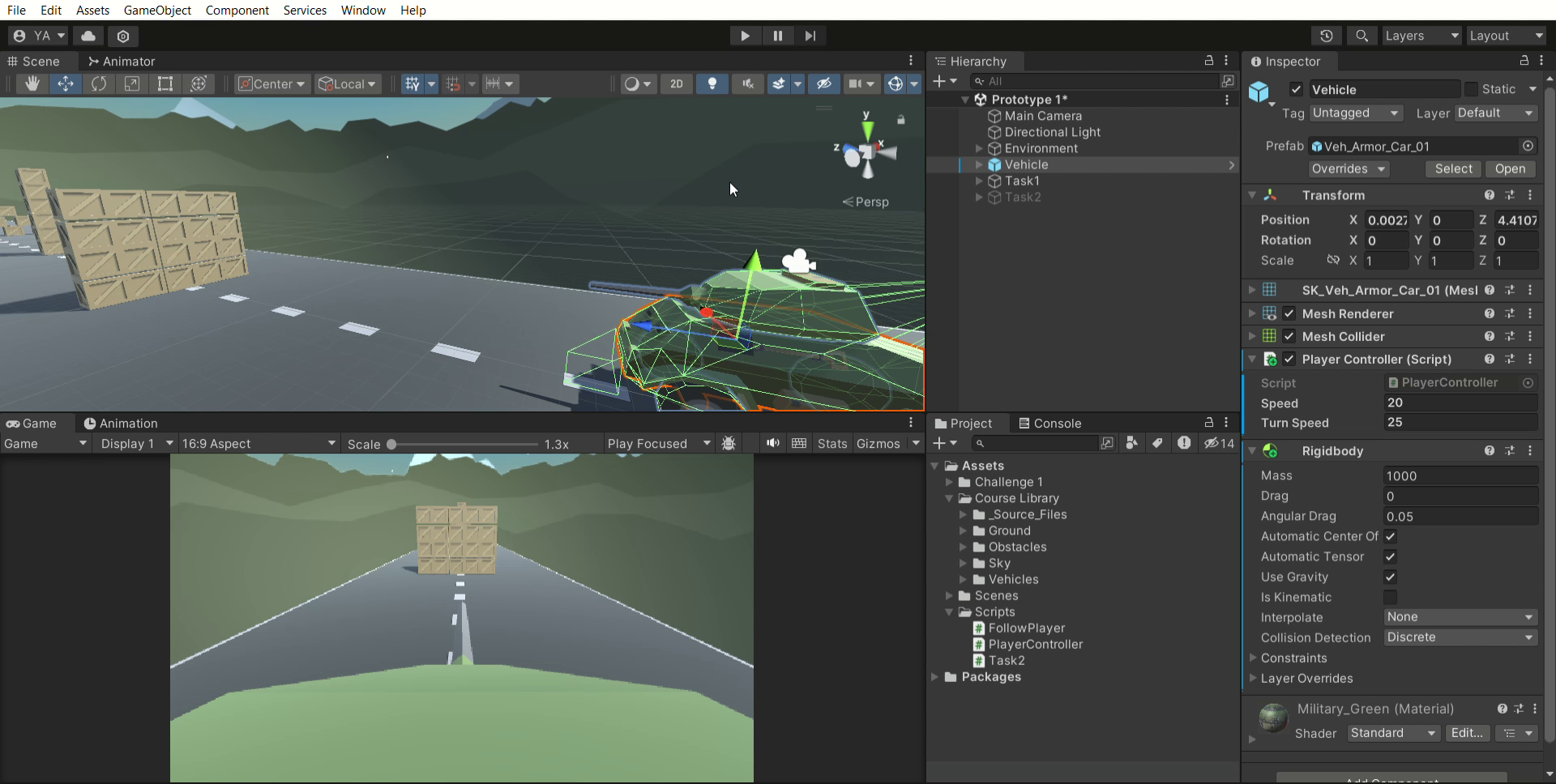Image resolution: width=1556 pixels, height=784 pixels.
Task: Switch to the Console tab
Action: point(1050,423)
